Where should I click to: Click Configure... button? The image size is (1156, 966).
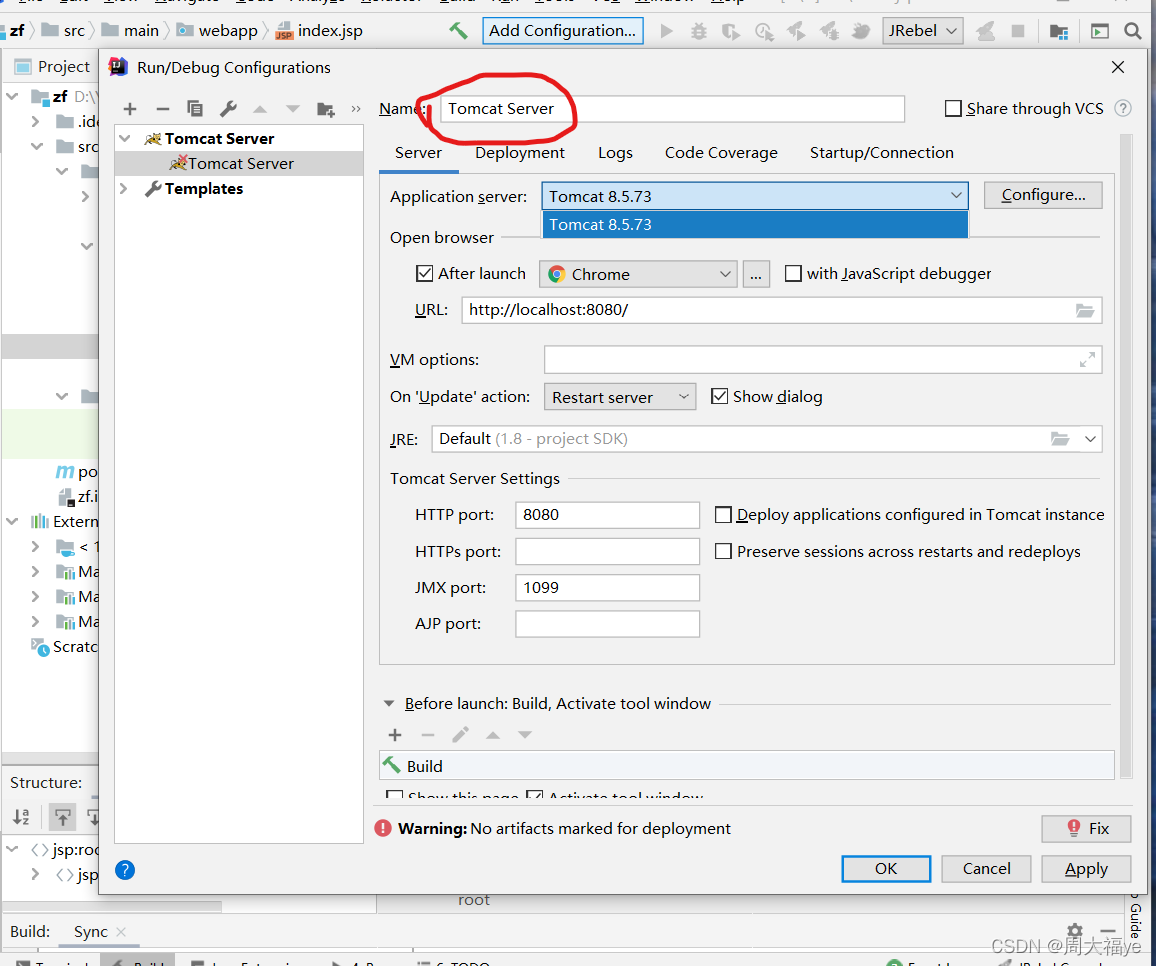(1042, 195)
